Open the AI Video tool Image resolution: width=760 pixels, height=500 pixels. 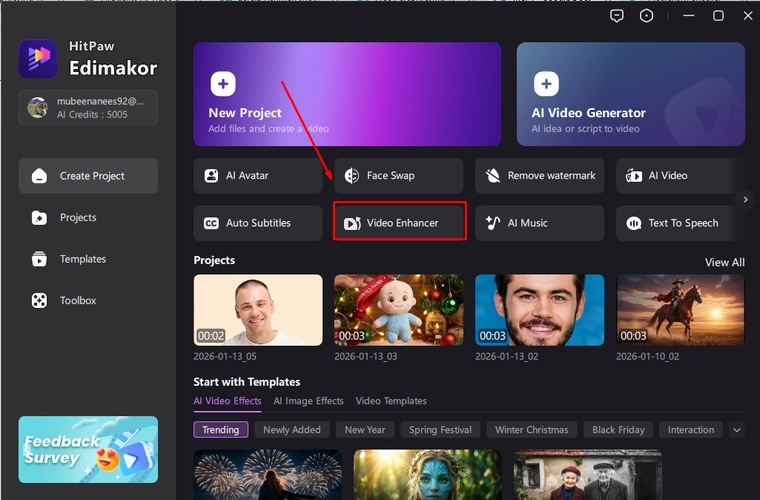click(680, 175)
